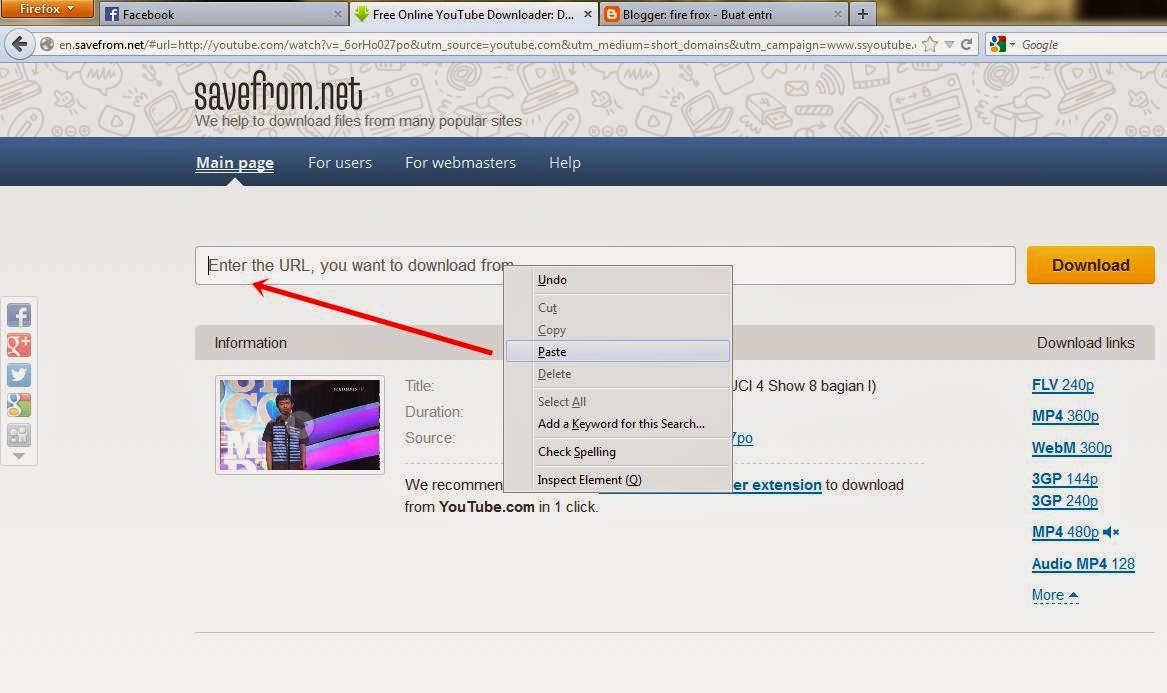Click the browser address bar URL
Screen dimensions: 1167x693
click(487, 45)
